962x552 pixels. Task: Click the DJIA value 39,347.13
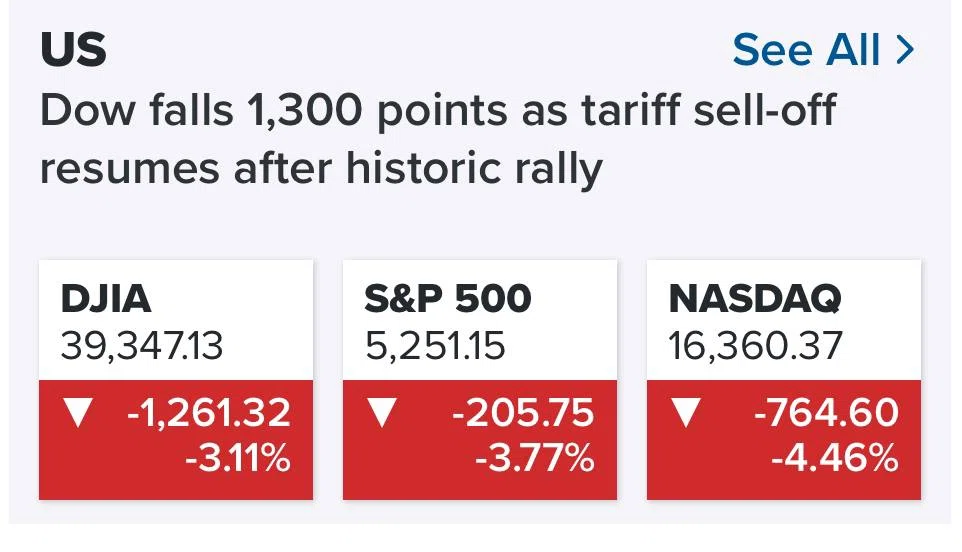click(142, 345)
